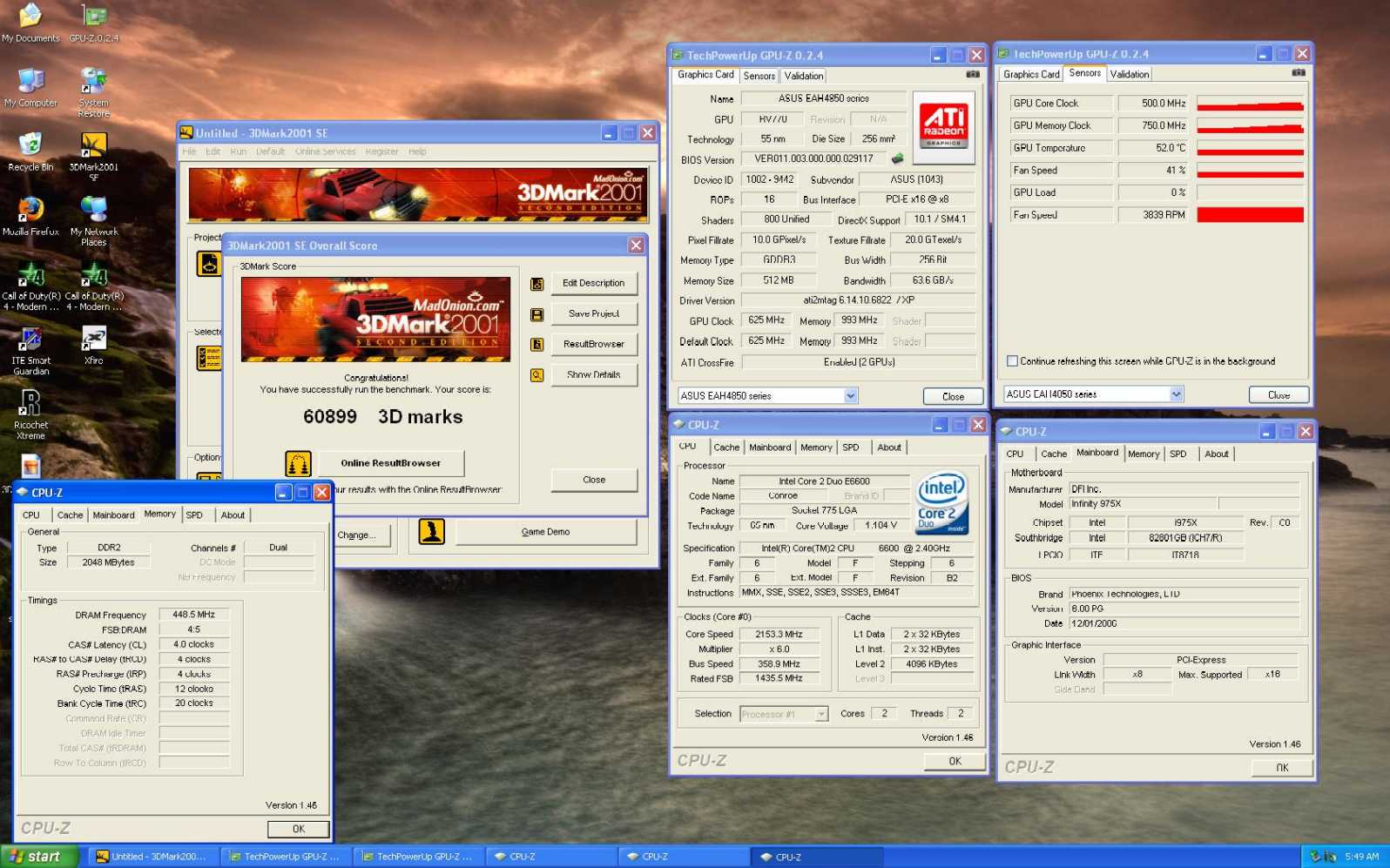Switch to Sensors tab in left GPU-Z

pos(759,76)
